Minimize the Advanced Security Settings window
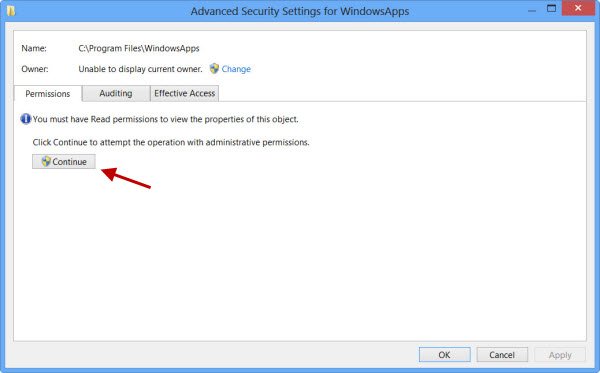Viewport: 600px width, 373px height. (532, 10)
